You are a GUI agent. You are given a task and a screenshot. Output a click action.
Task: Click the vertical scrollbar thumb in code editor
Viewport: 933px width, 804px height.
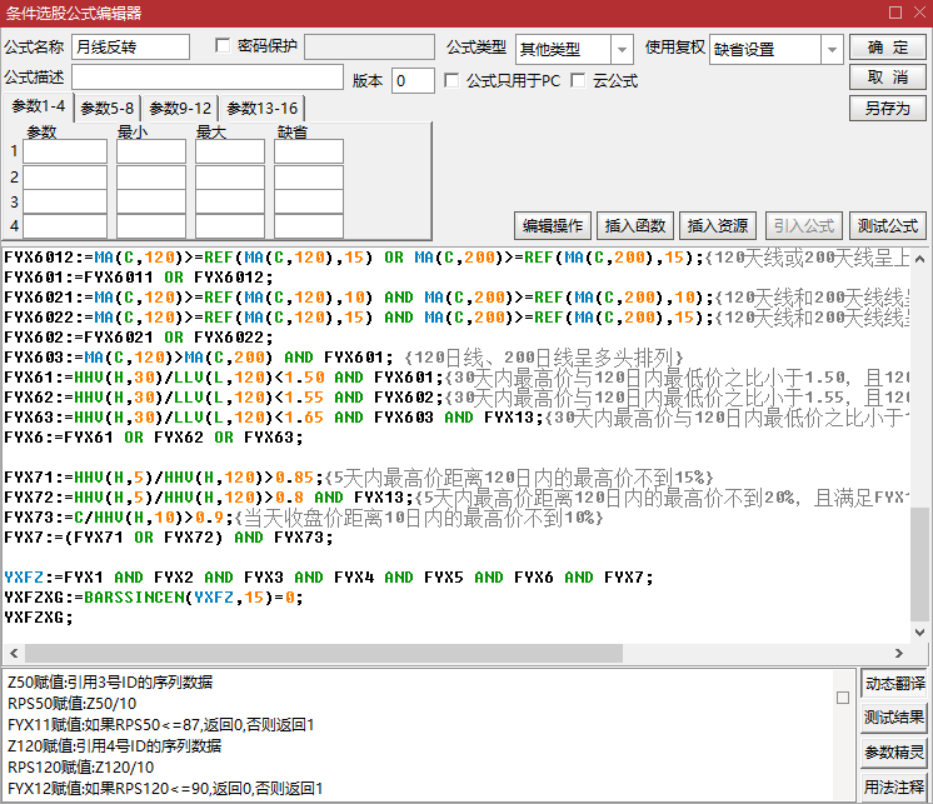click(x=919, y=563)
